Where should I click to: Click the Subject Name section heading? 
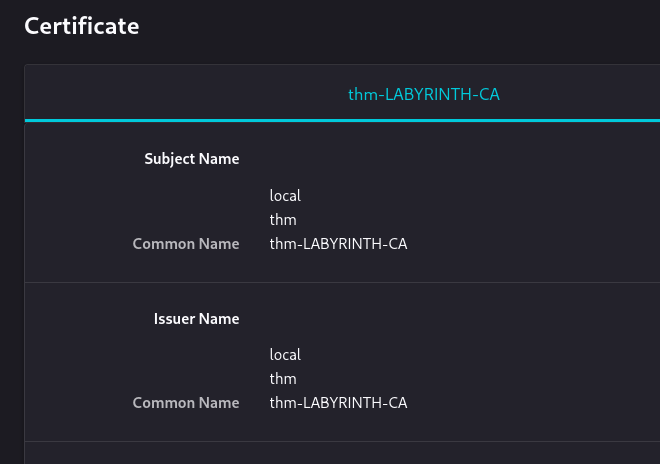191,159
